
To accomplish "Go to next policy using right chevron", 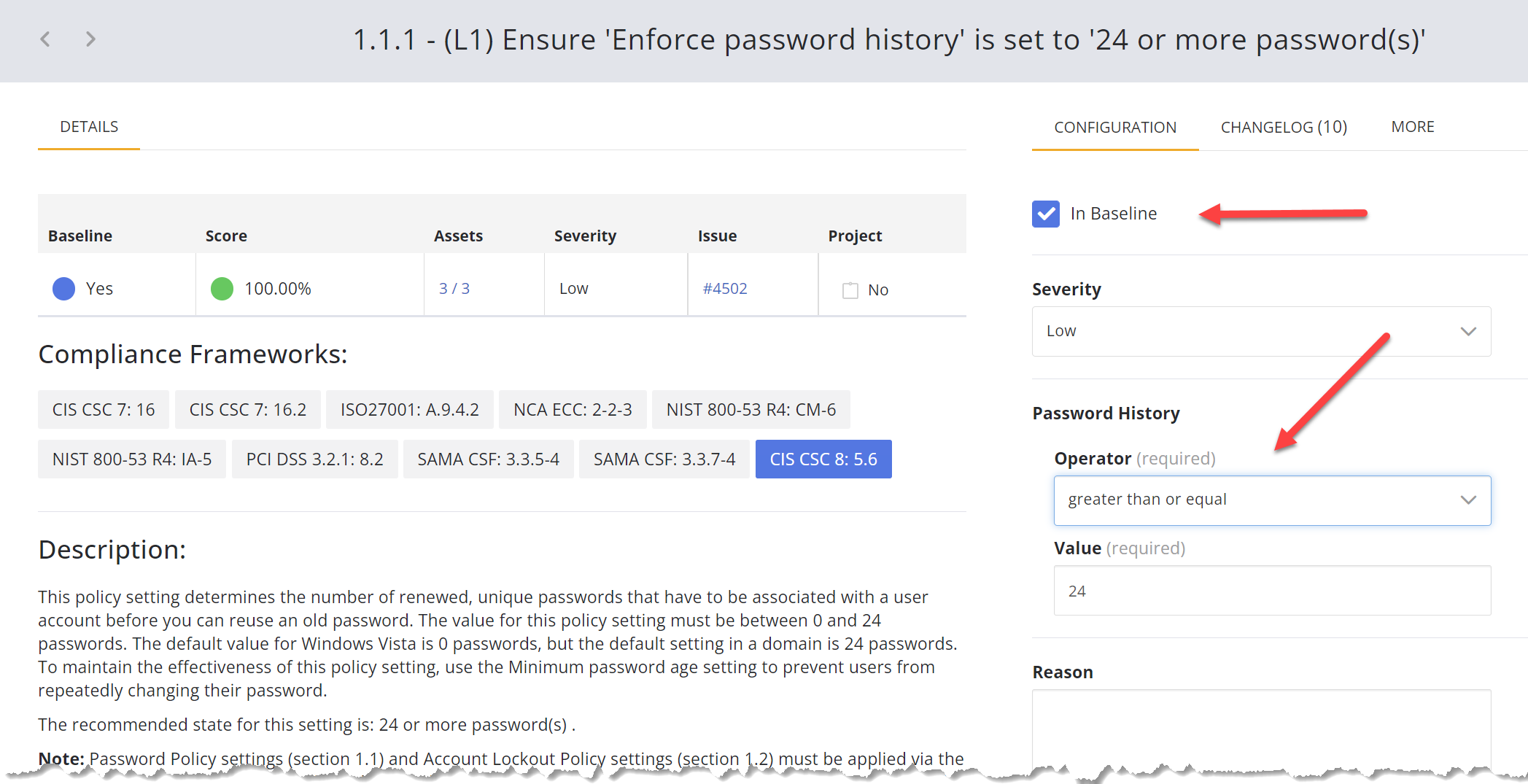I will 90,39.
